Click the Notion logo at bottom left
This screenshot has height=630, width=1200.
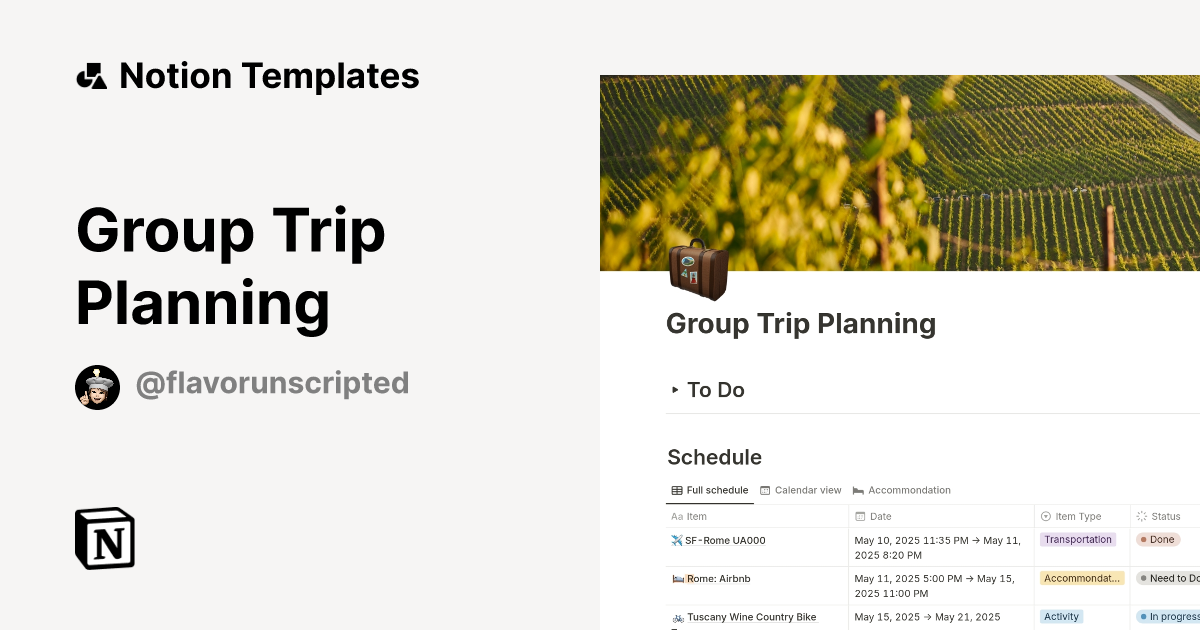[x=104, y=538]
